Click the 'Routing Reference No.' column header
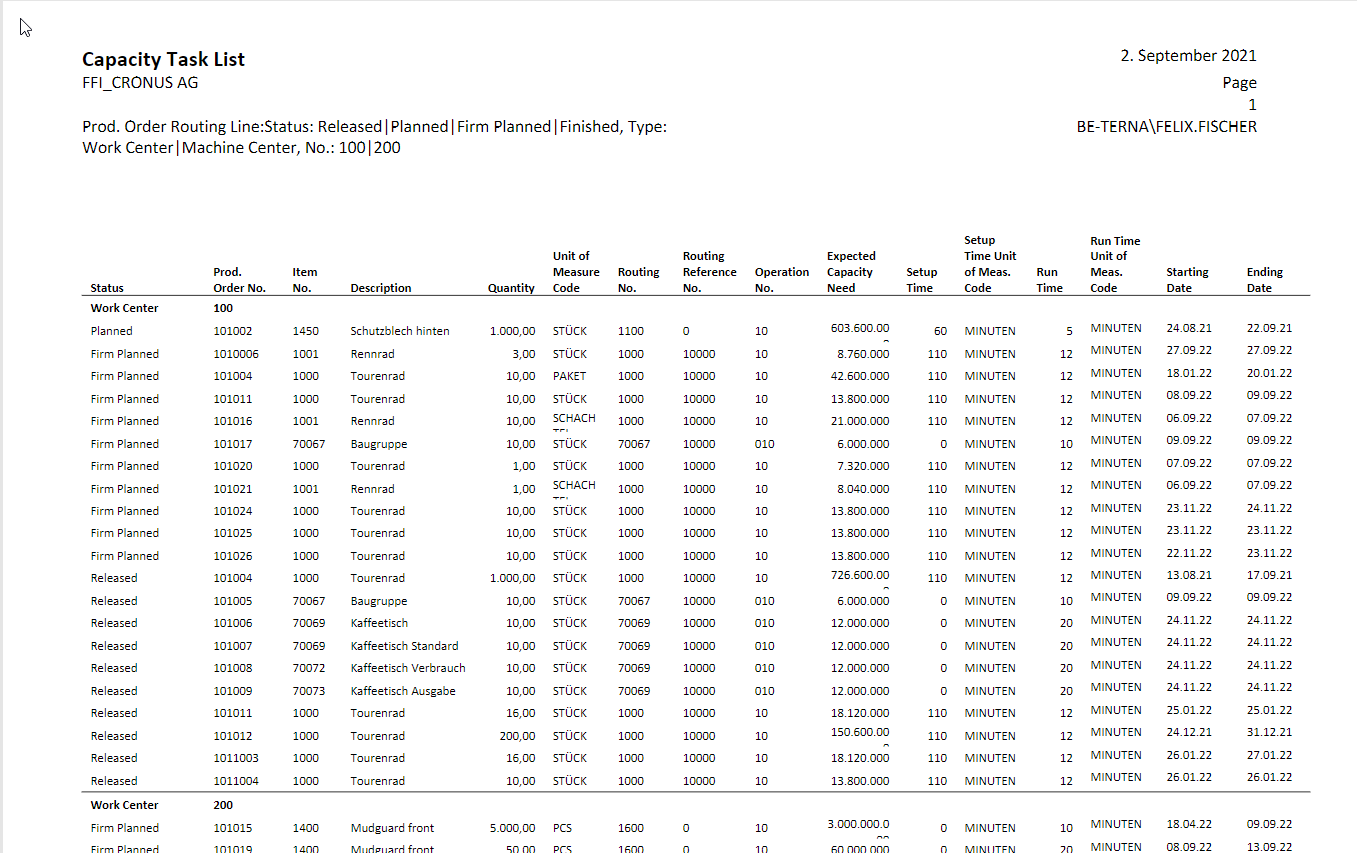The image size is (1357, 853). (x=709, y=272)
